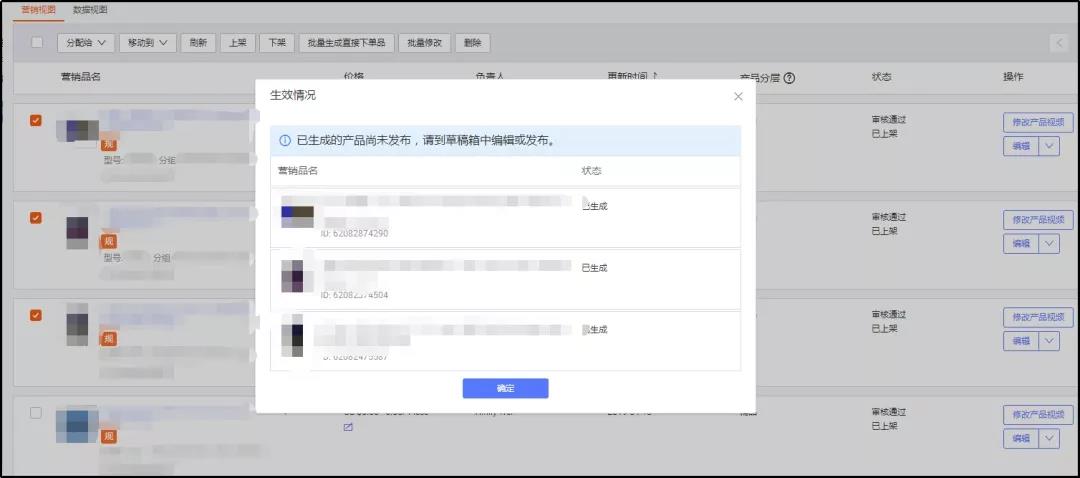
Task: Click the 操作 column header
Action: point(1013,76)
